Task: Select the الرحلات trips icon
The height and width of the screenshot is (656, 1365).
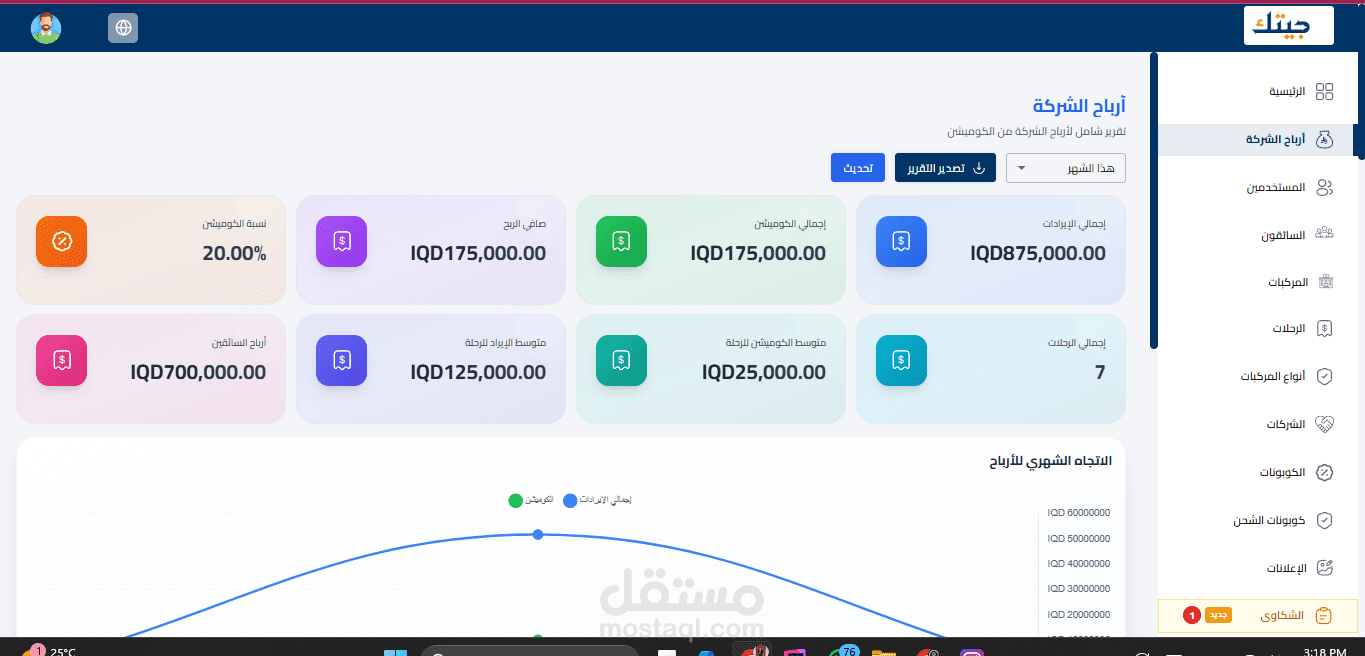Action: pos(1324,328)
